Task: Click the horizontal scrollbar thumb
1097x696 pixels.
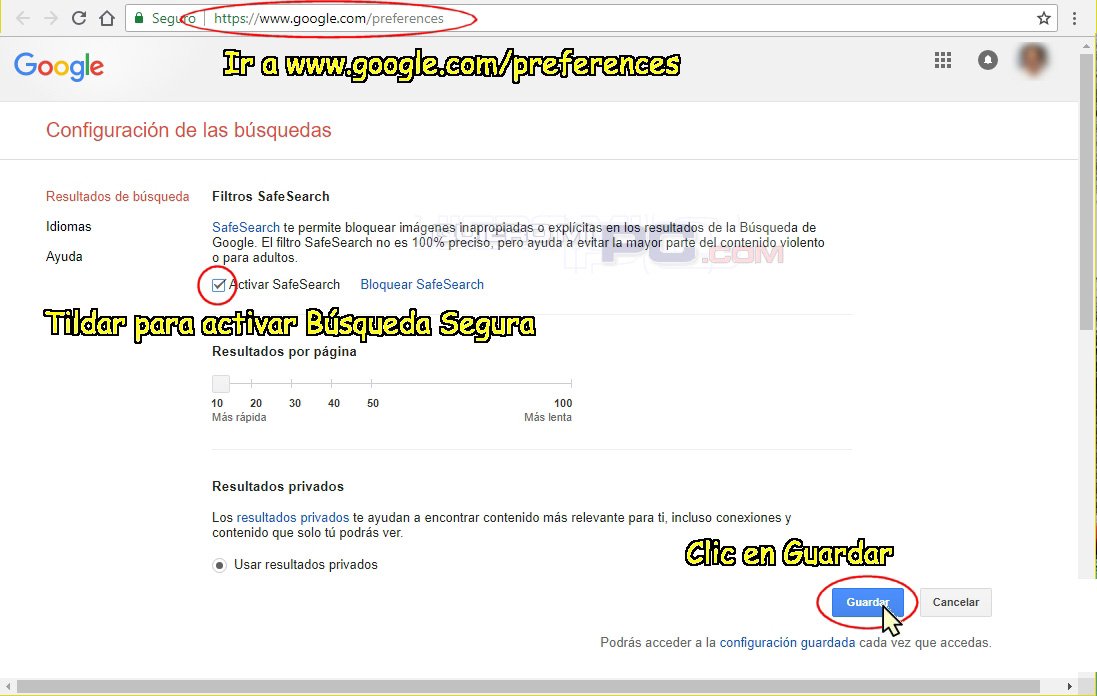Action: coord(528,687)
